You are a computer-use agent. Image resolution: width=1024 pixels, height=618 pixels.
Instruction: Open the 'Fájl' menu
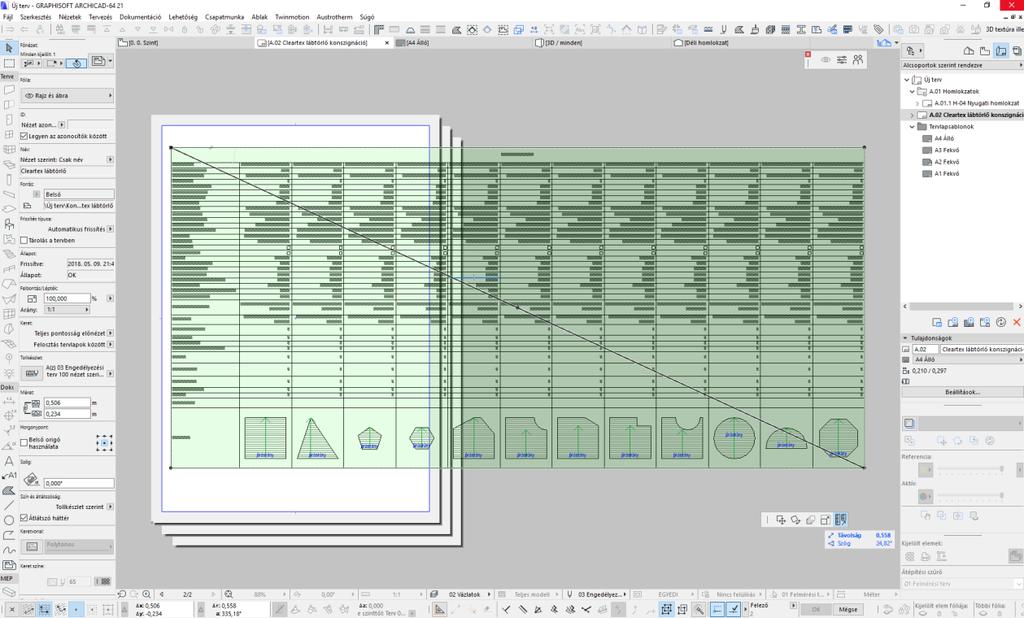[x=8, y=17]
